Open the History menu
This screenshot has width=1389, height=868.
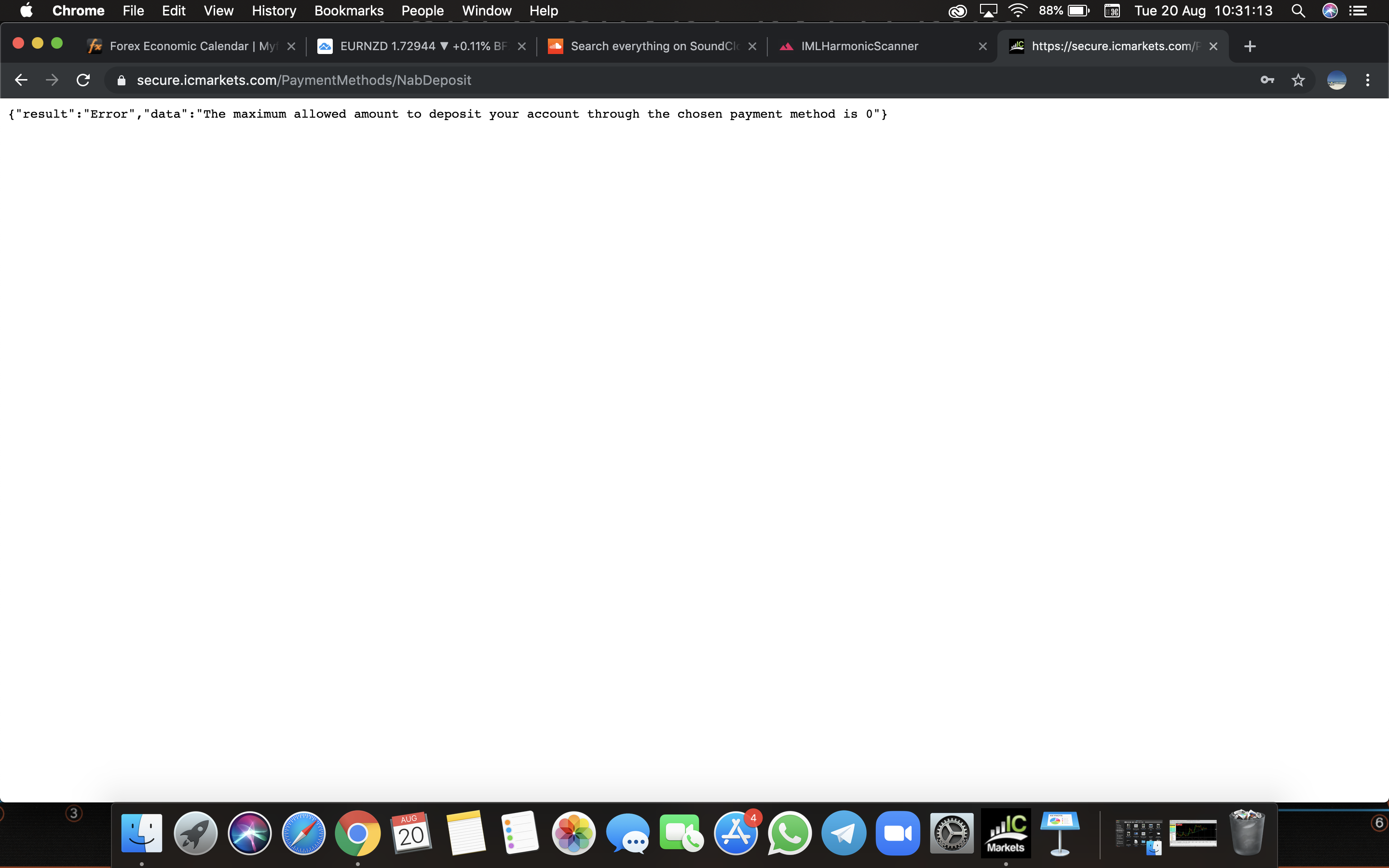[x=274, y=11]
